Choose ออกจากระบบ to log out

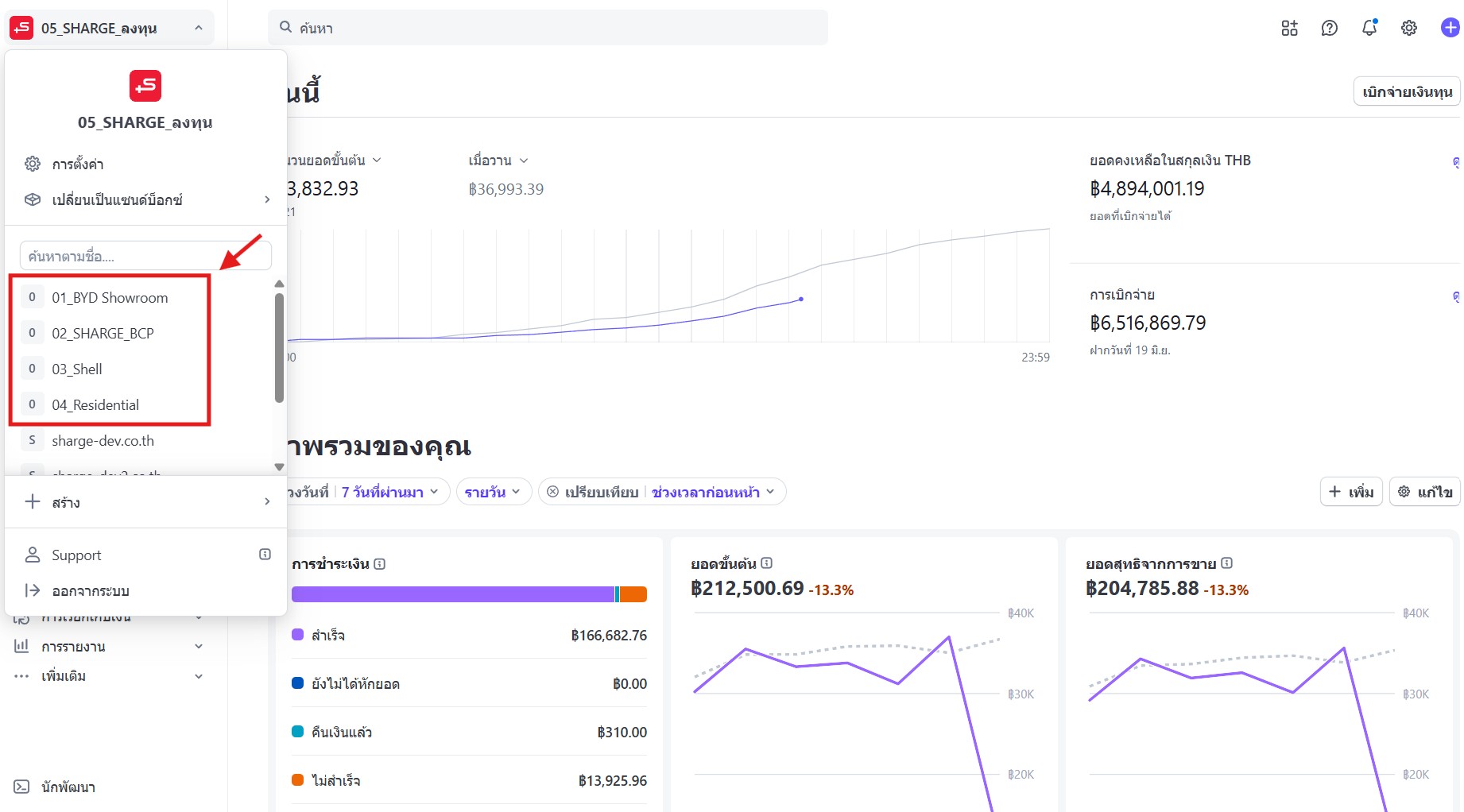[x=90, y=591]
